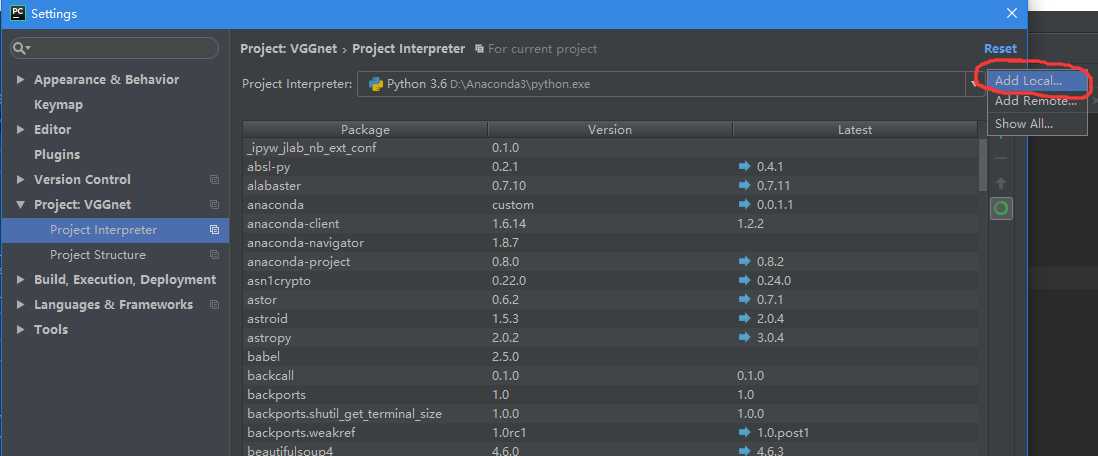Choose Show All... from the interpreter menu
This screenshot has height=456, width=1098.
coord(1037,124)
